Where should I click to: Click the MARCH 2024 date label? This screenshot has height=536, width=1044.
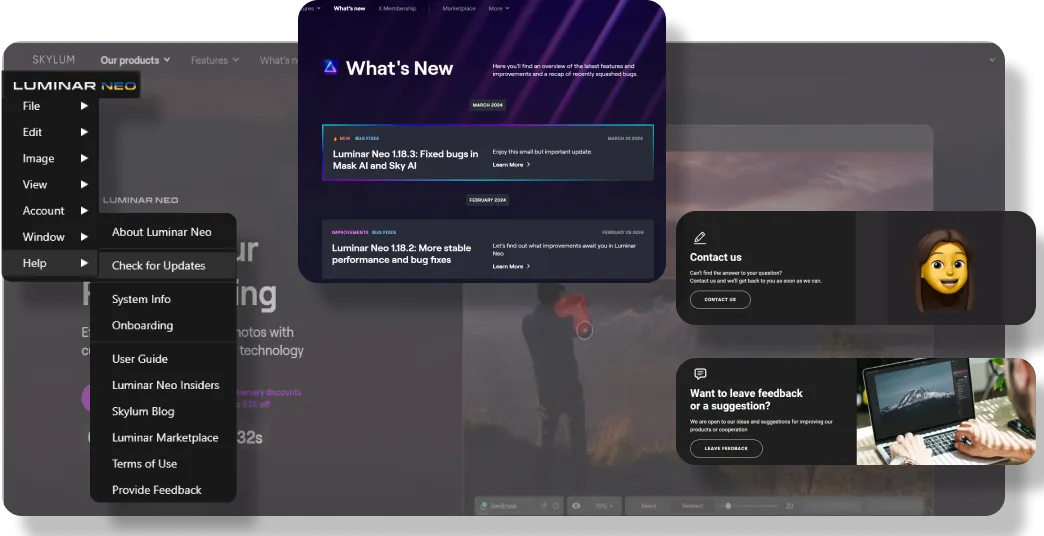[x=488, y=105]
